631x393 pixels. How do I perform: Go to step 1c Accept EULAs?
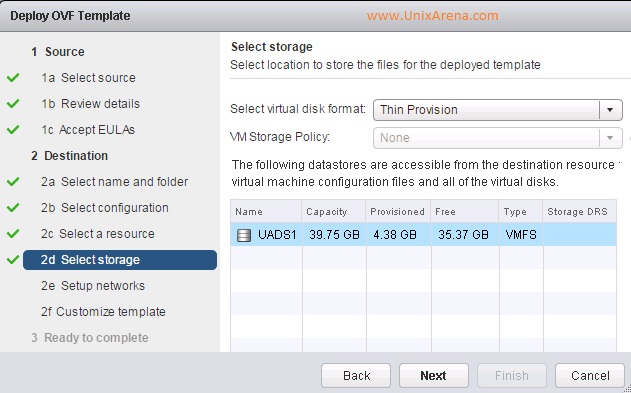pyautogui.click(x=88, y=130)
